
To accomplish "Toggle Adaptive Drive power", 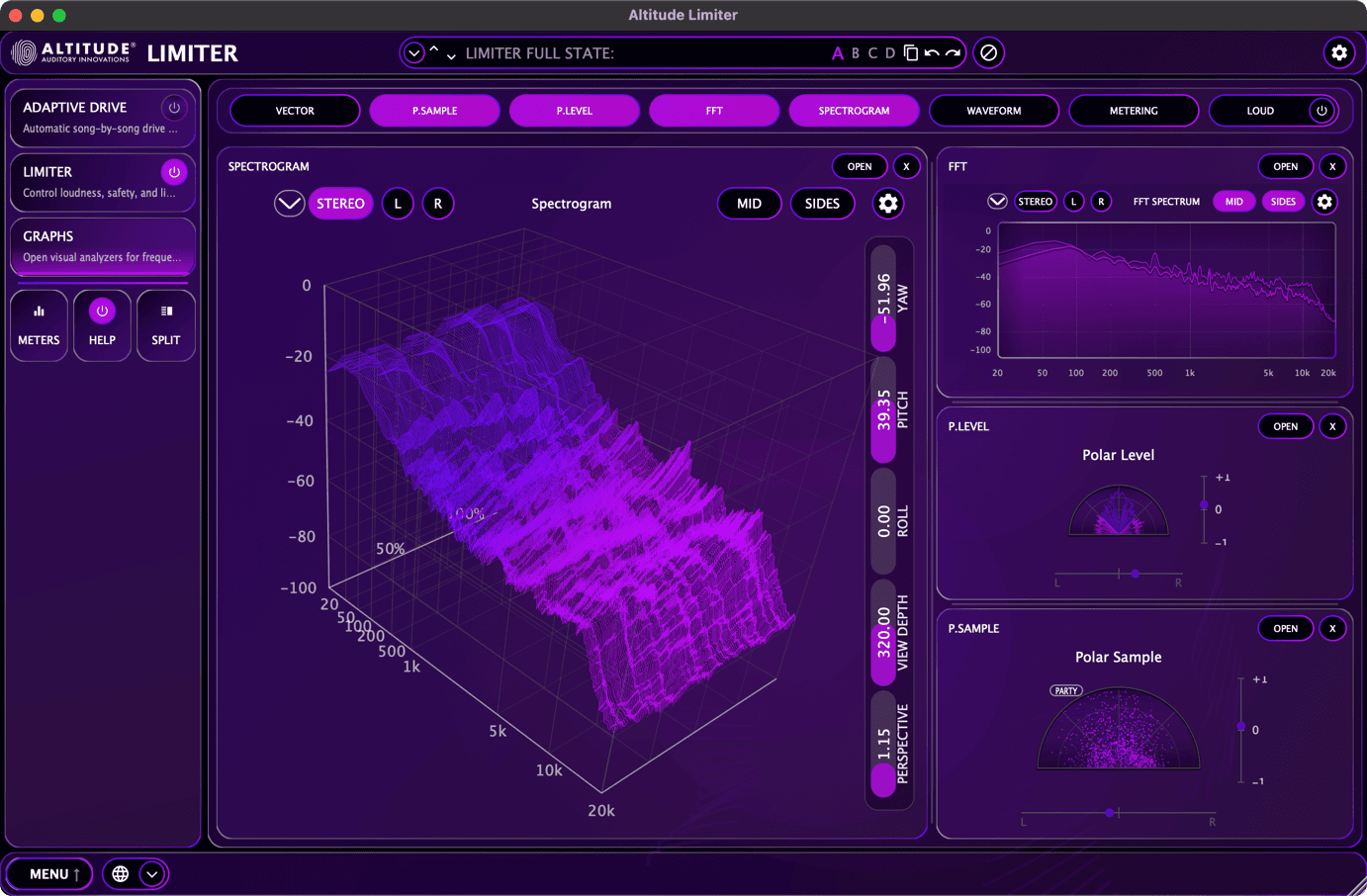I will pyautogui.click(x=174, y=108).
